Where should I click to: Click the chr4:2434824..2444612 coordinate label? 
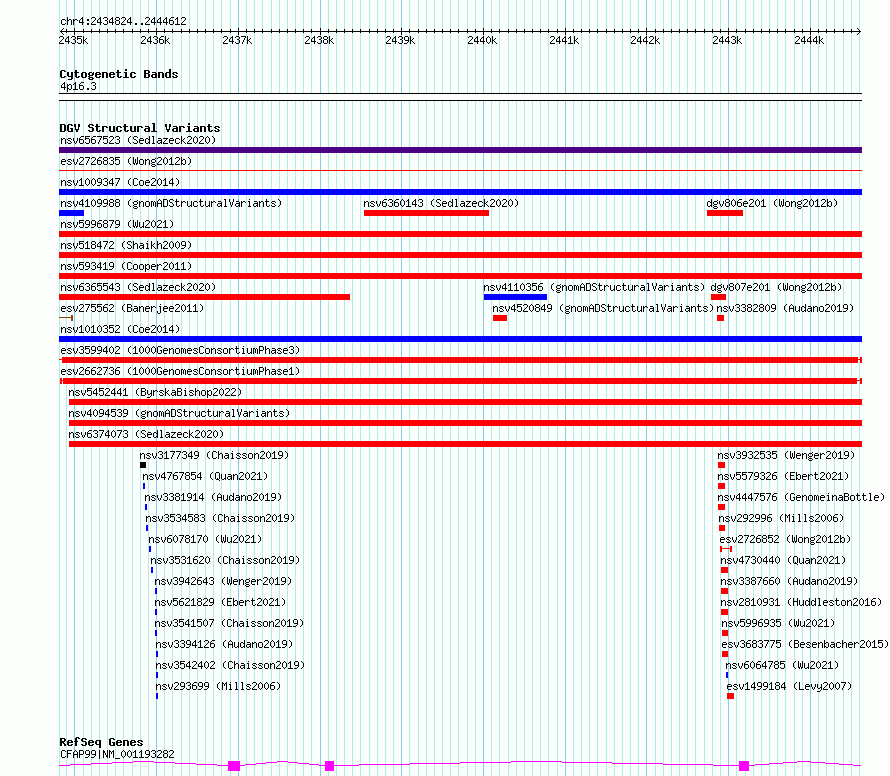click(x=123, y=22)
